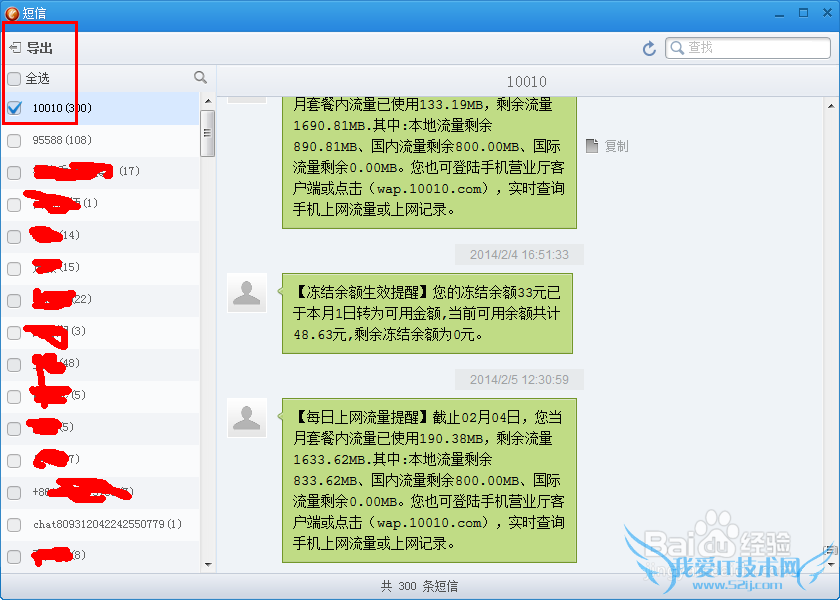Click the avatar of the 02月04日 每日上网流量提醒 message
Image resolution: width=840 pixels, height=600 pixels.
pyautogui.click(x=247, y=418)
